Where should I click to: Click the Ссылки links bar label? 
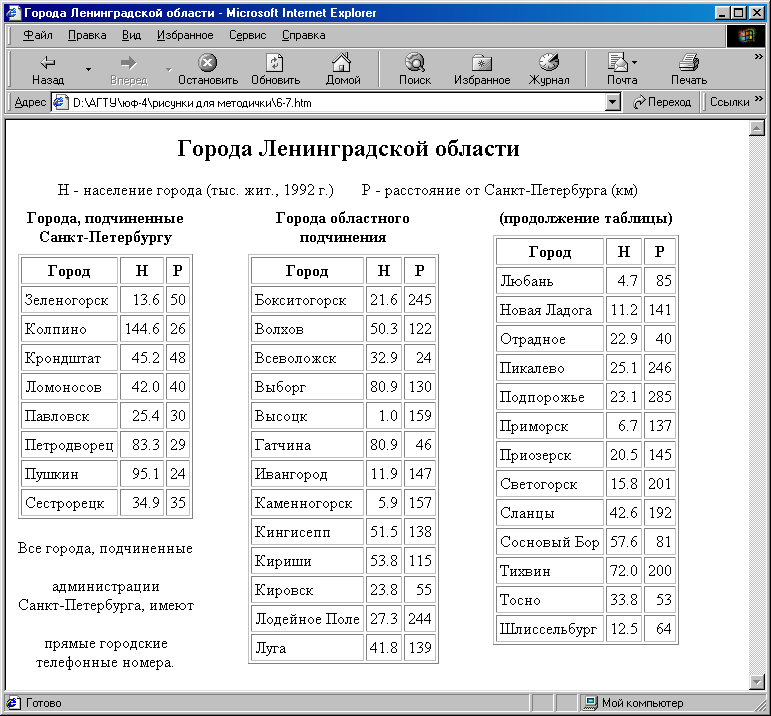point(730,102)
